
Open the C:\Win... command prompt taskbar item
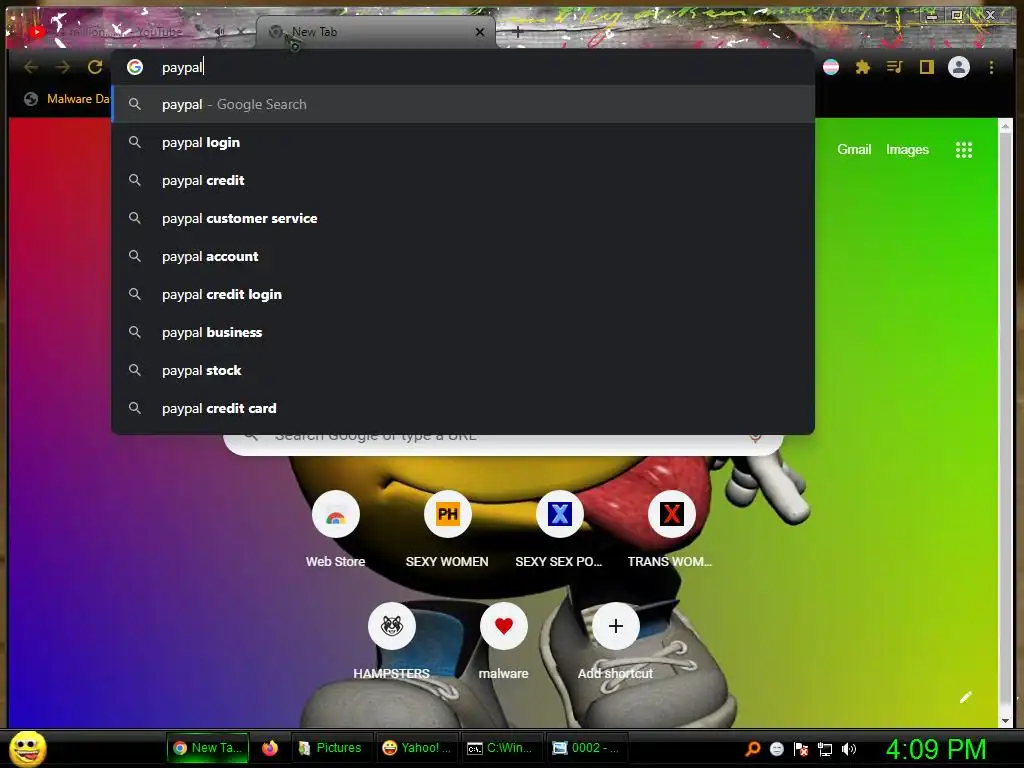click(500, 748)
